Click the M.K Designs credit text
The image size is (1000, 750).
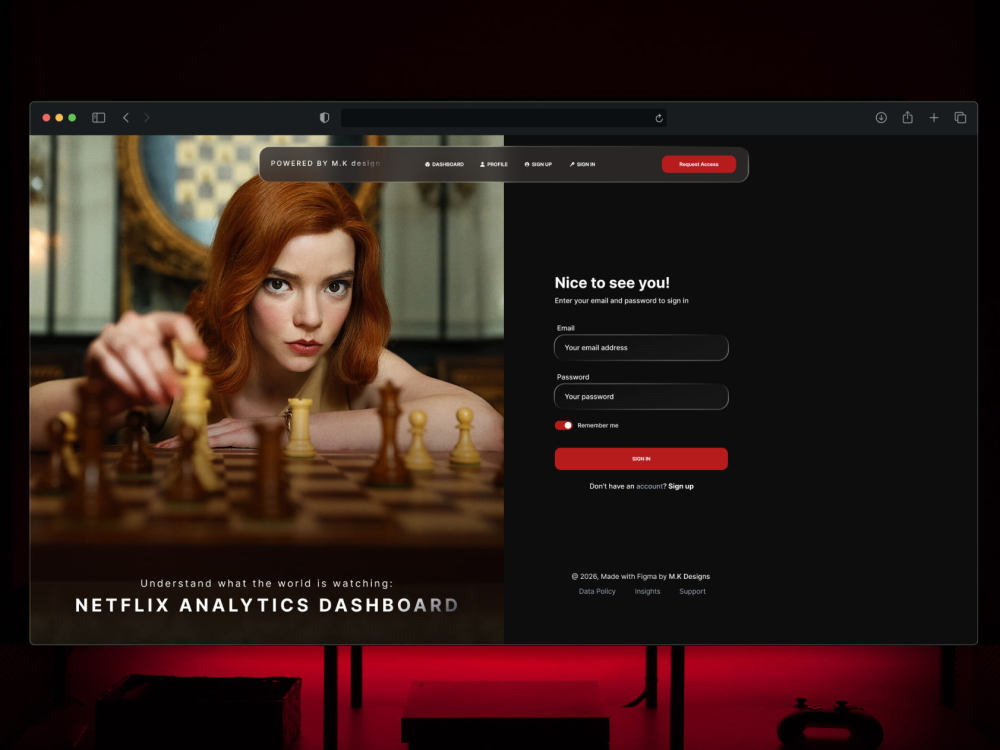[x=689, y=576]
